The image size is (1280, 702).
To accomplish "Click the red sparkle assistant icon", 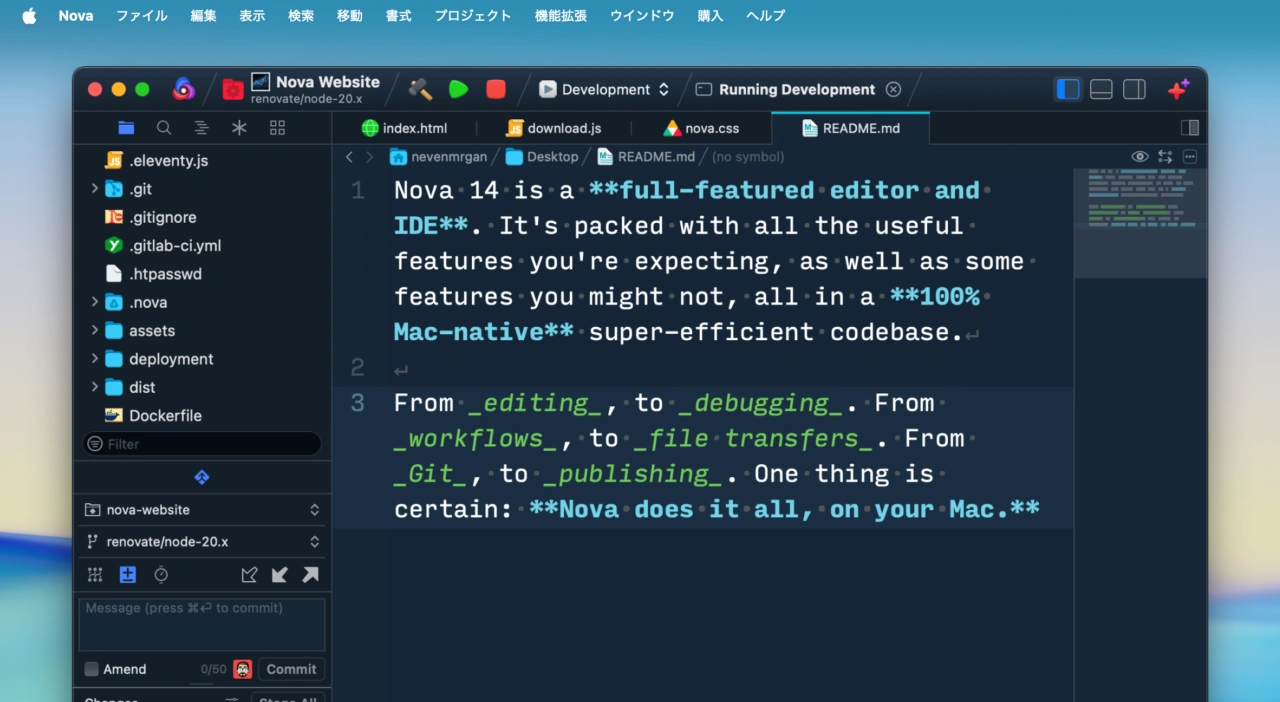I will click(1178, 89).
